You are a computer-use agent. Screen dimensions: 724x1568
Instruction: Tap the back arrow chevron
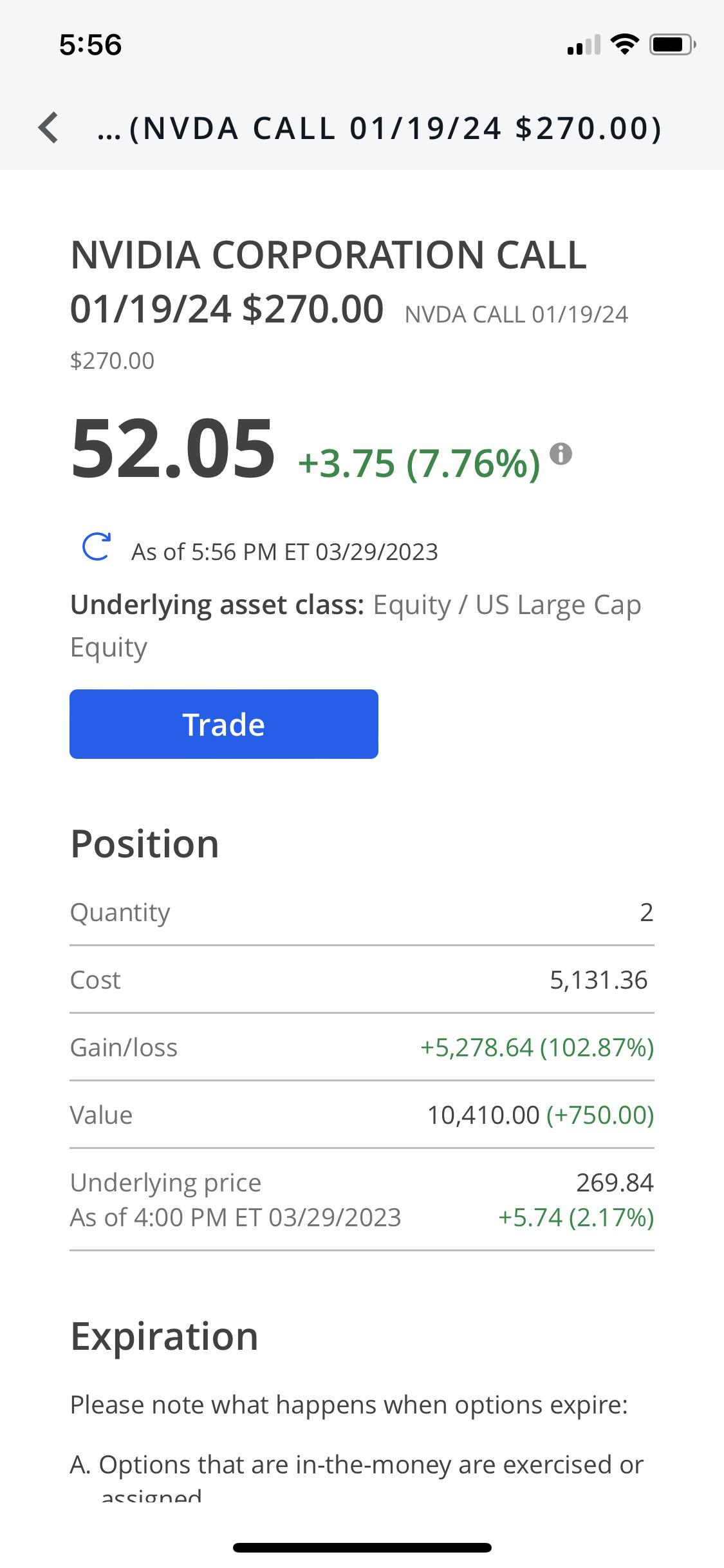pyautogui.click(x=49, y=127)
